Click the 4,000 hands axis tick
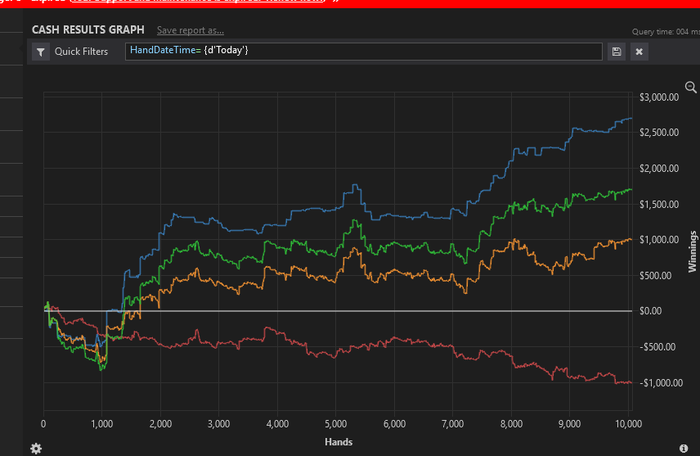The height and width of the screenshot is (456, 700). tap(277, 424)
